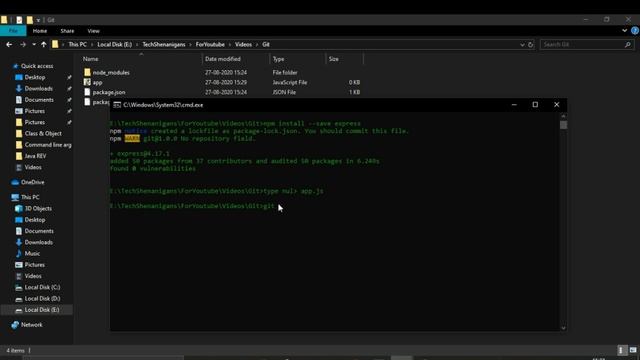Screen dimensions: 640x360
Task: Select This PC in the navigation pane
Action: pos(30,197)
